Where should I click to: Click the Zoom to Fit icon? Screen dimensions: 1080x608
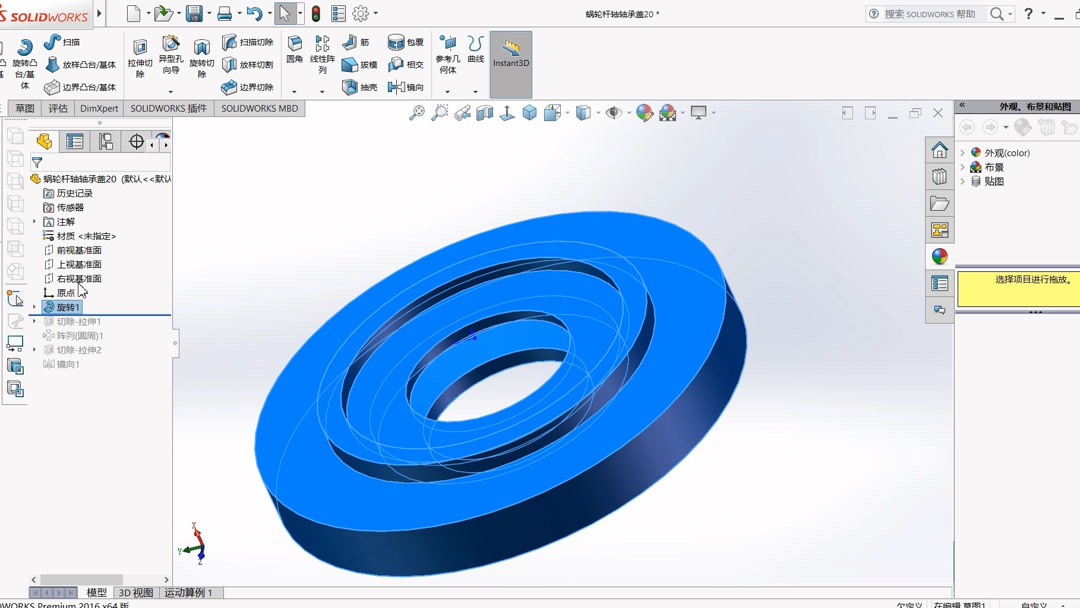click(x=416, y=112)
